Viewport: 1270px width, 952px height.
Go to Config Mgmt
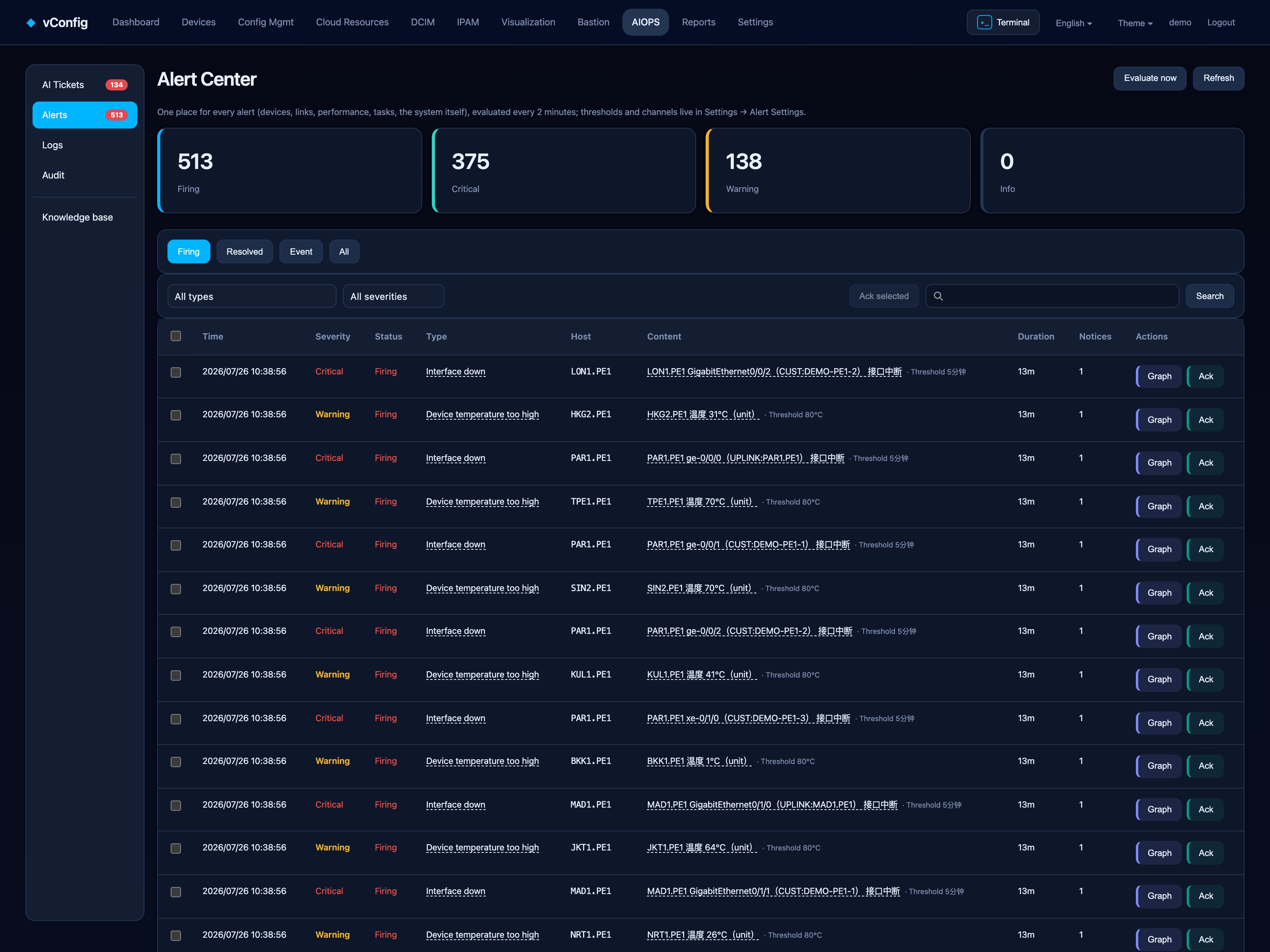click(x=266, y=22)
